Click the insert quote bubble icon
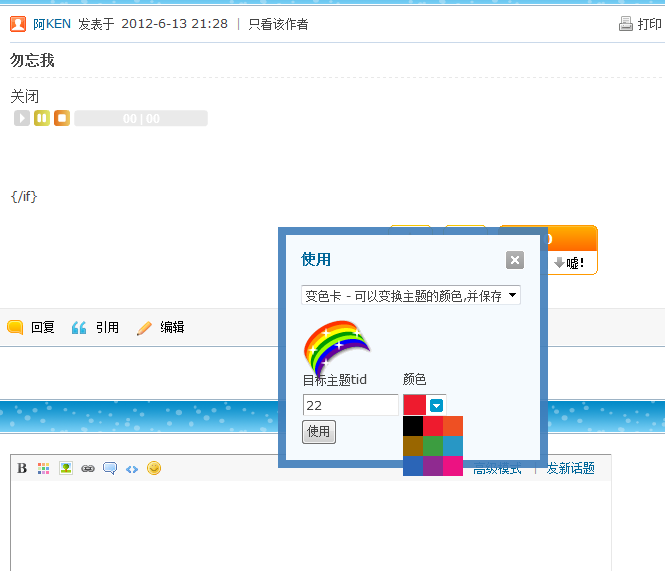The width and height of the screenshot is (665, 571). [110, 468]
